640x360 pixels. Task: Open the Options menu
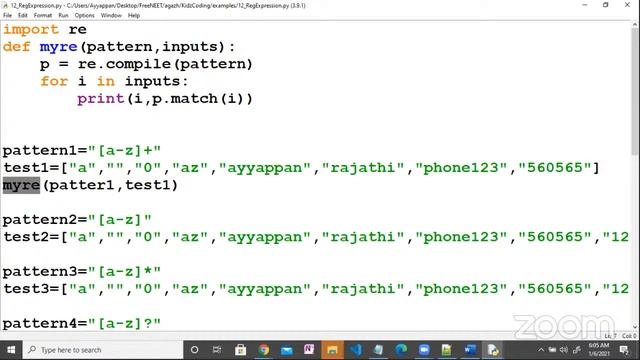tap(84, 16)
